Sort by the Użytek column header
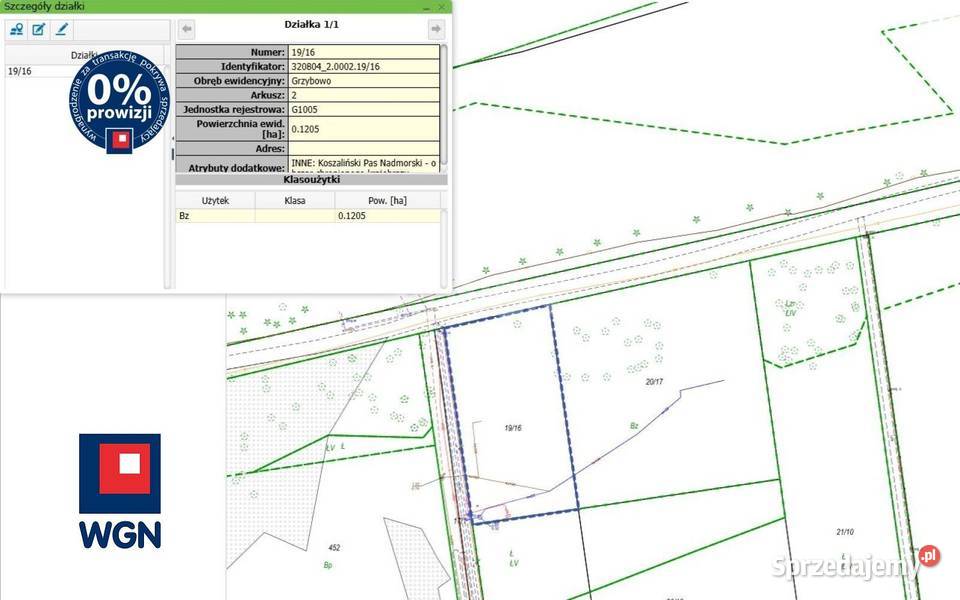Screen dimensions: 960x600 pos(215,200)
